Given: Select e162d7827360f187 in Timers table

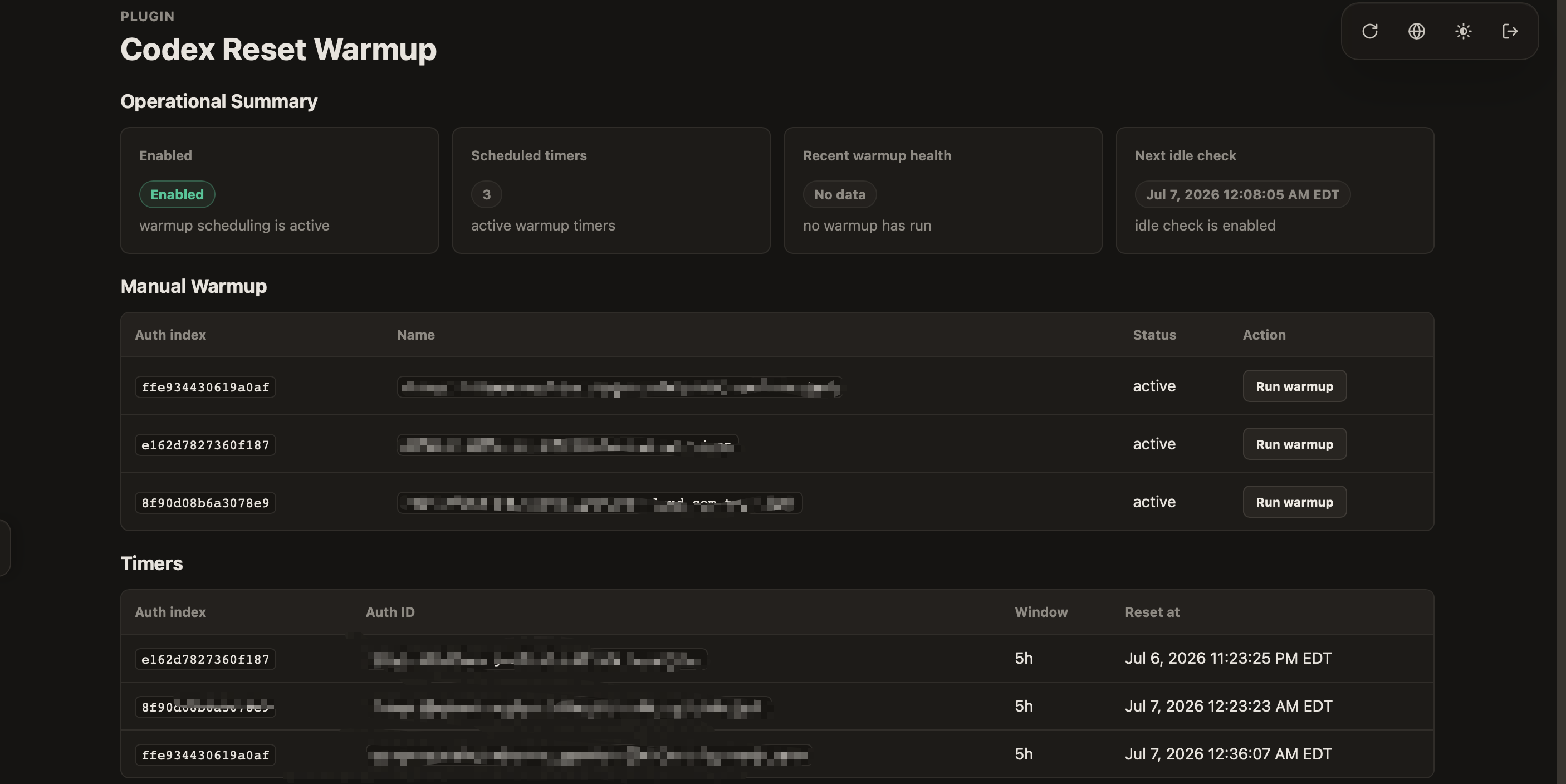Looking at the screenshot, I should 205,659.
